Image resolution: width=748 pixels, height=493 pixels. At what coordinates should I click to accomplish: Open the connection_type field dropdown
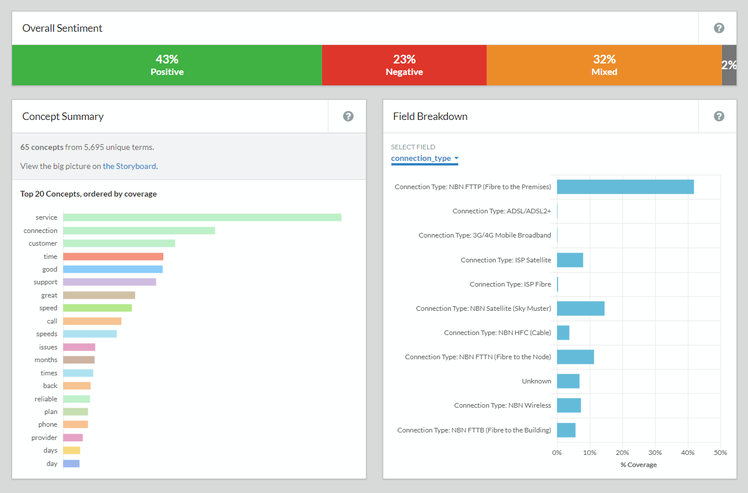(425, 158)
